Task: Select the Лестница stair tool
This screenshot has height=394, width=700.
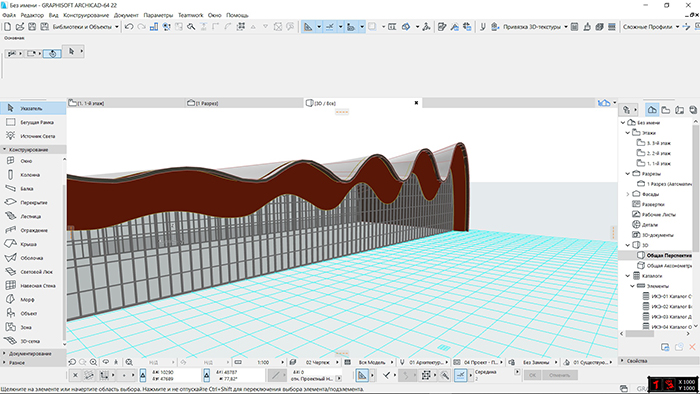Action: [31, 216]
